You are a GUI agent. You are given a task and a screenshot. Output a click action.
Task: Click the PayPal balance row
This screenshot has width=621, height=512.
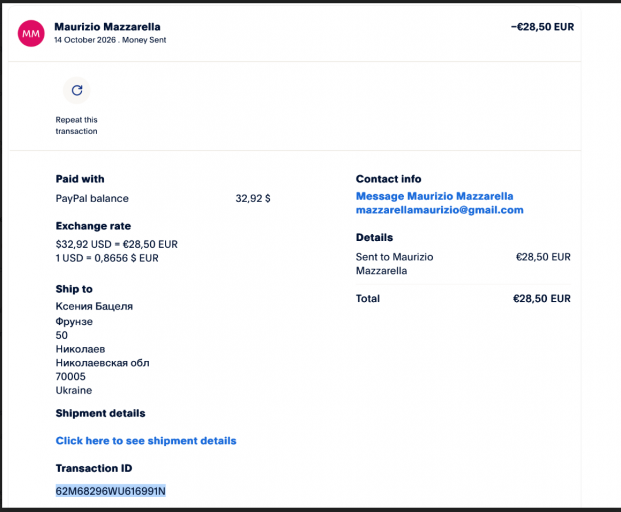click(x=163, y=198)
